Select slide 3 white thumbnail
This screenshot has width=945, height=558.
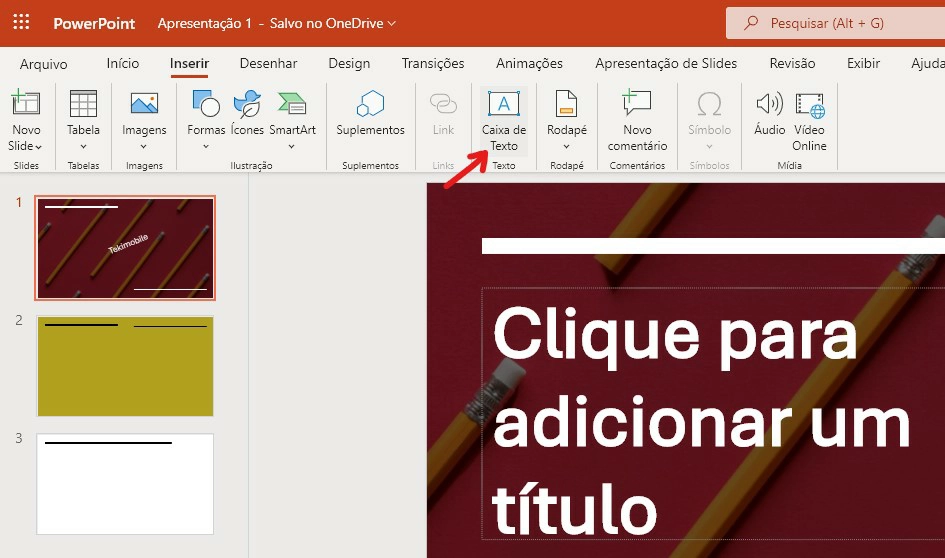pos(125,484)
